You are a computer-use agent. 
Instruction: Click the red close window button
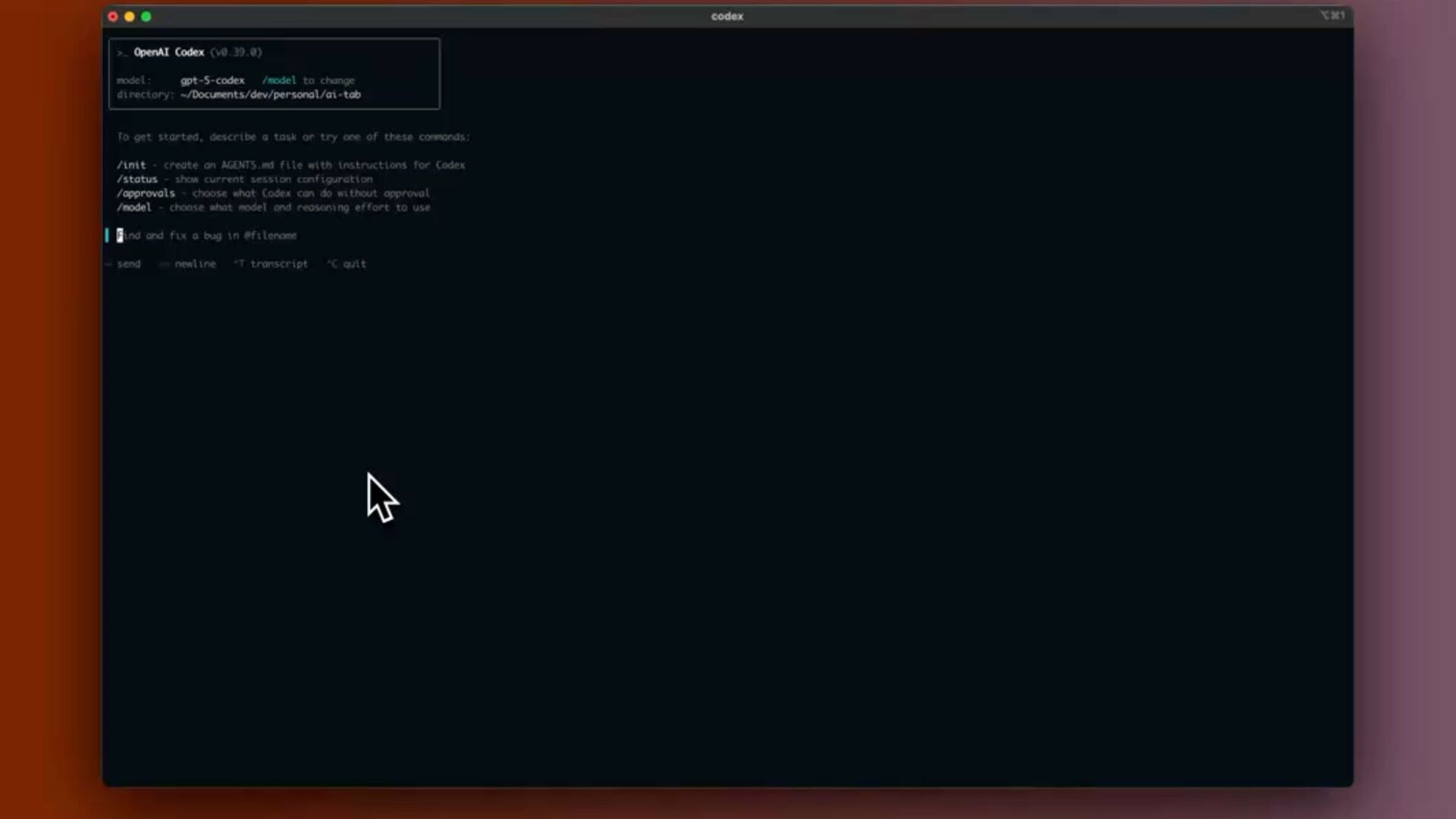(113, 16)
